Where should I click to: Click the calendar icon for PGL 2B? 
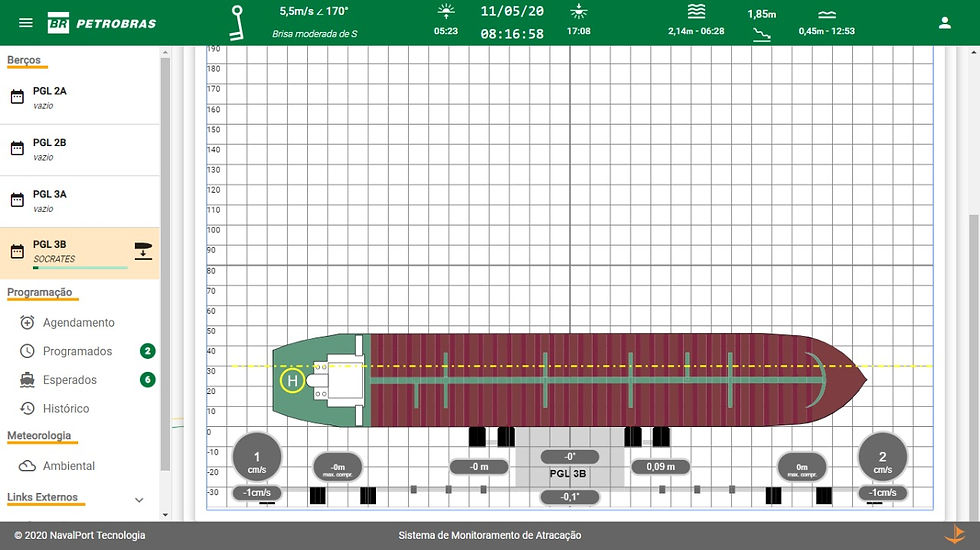[x=18, y=149]
